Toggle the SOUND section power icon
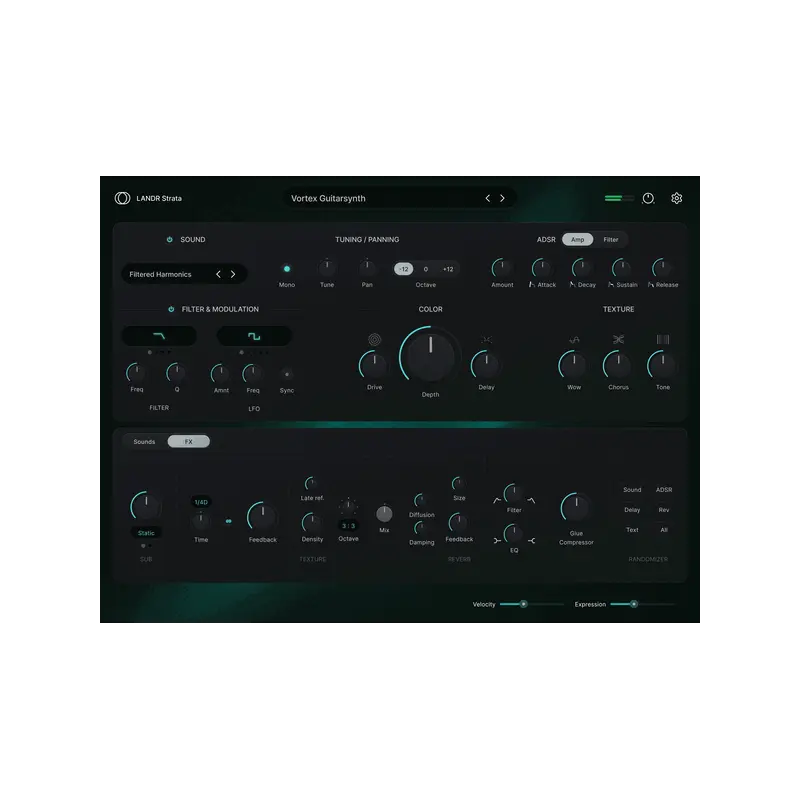Screen dimensions: 800x800 click(169, 239)
